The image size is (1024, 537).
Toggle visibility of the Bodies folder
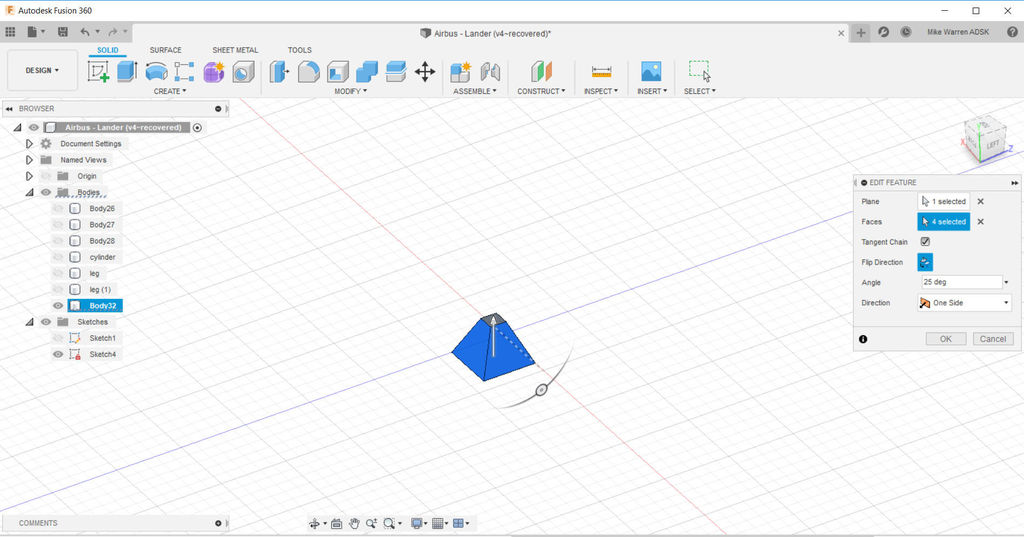tap(46, 192)
